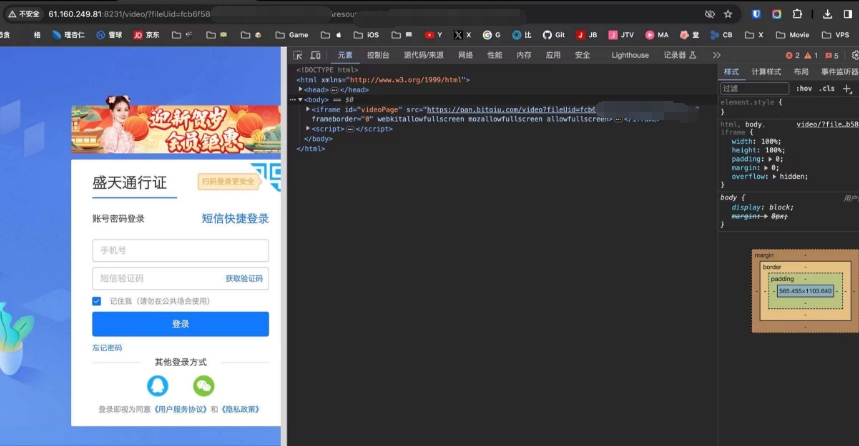The image size is (859, 446).
Task: Open the YouTube bookmark labeled Y
Action: [x=433, y=35]
